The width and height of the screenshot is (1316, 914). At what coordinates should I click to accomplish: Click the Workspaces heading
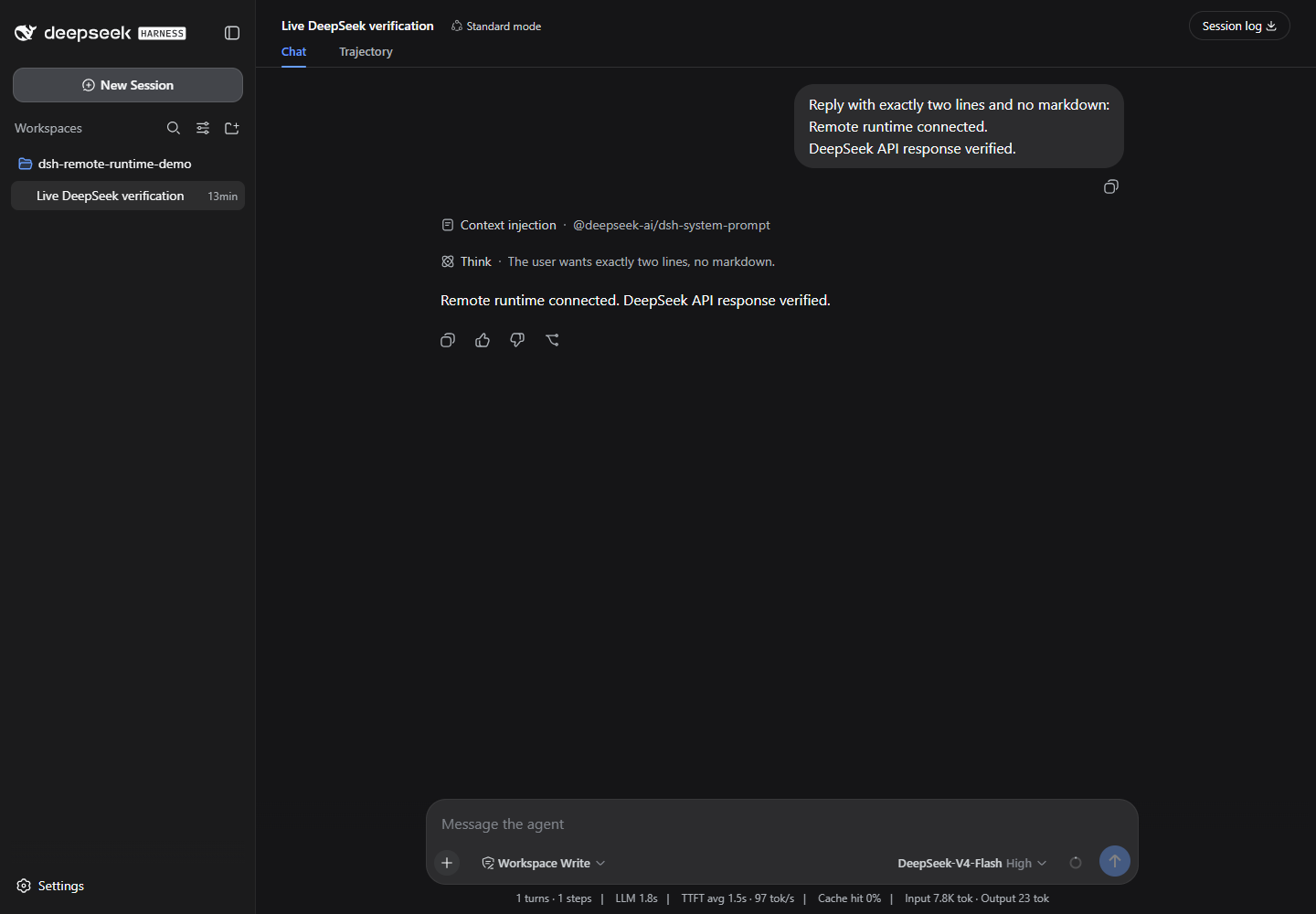coord(48,128)
